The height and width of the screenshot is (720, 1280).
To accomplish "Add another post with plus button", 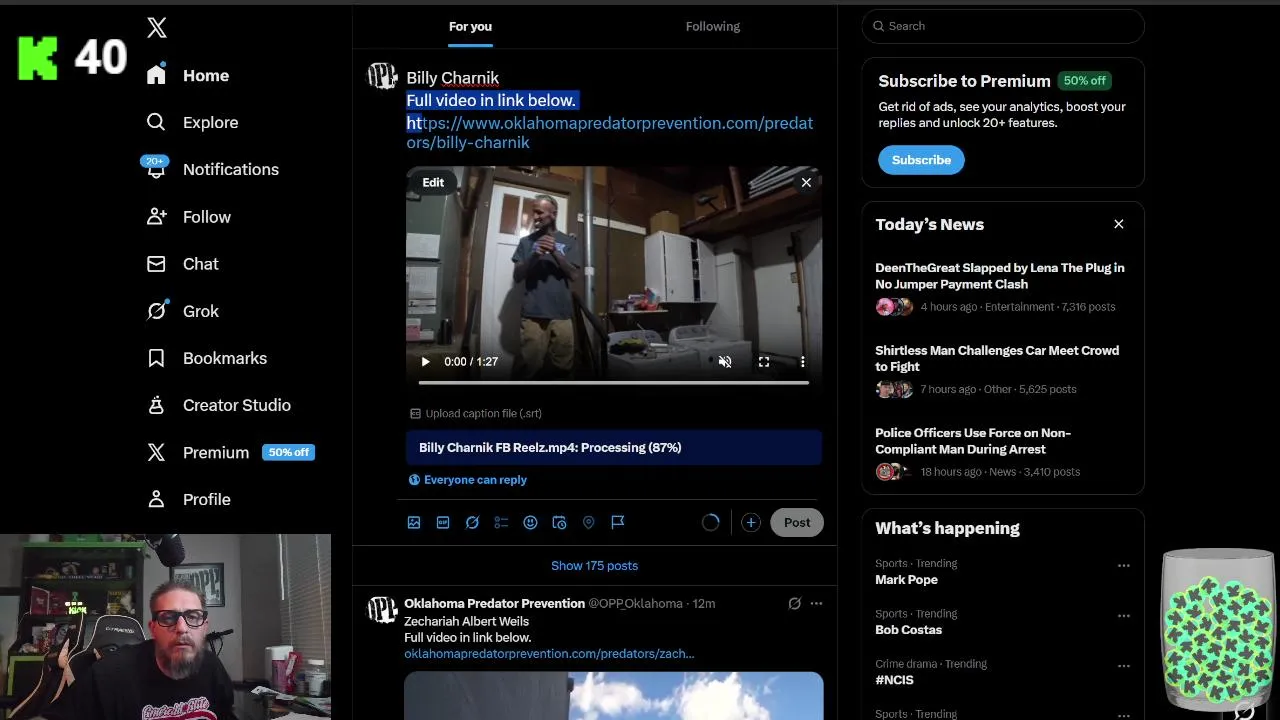I will (x=751, y=522).
